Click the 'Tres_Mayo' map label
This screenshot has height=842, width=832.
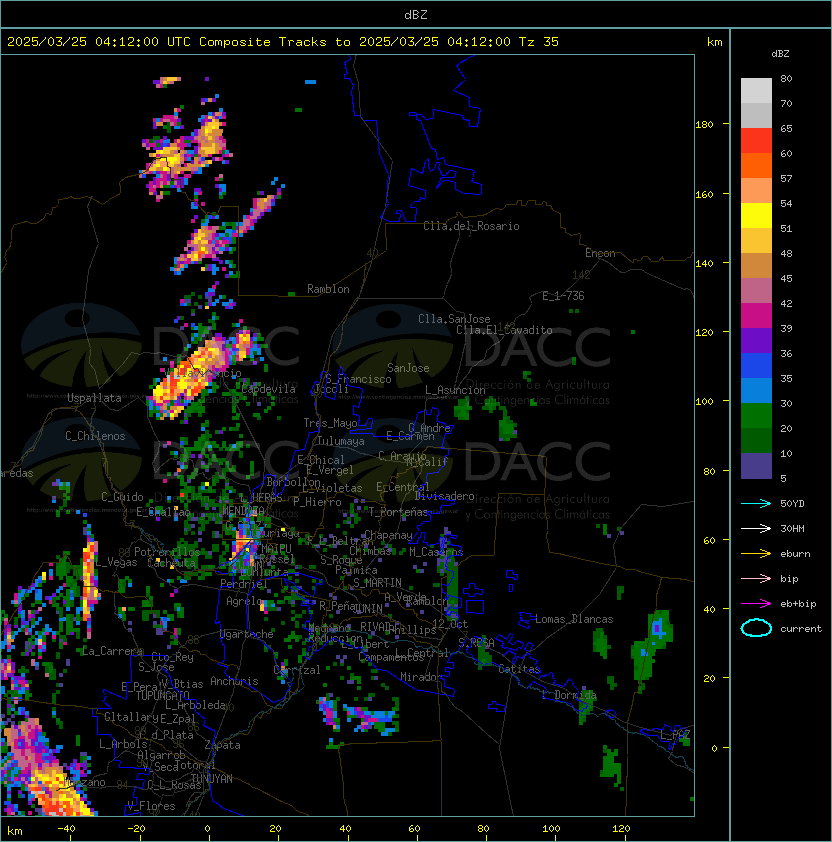(330, 423)
